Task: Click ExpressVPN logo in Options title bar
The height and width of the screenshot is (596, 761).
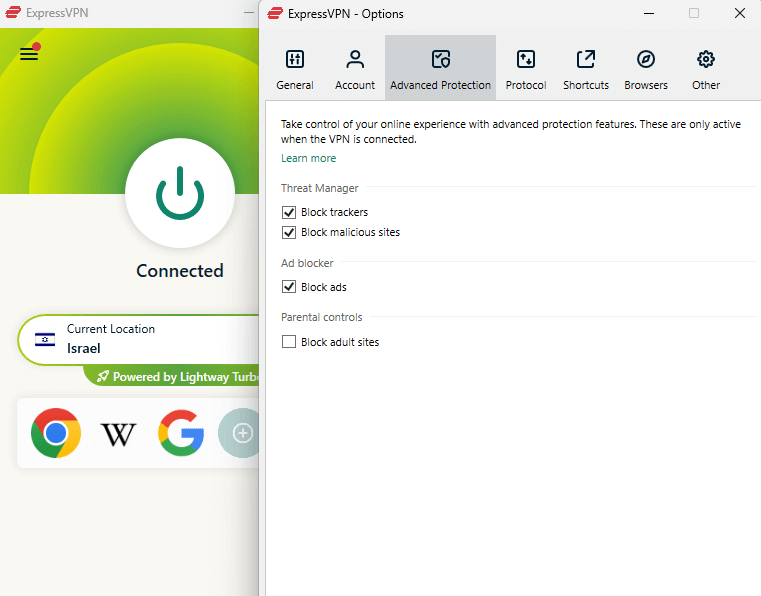Action: tap(275, 14)
